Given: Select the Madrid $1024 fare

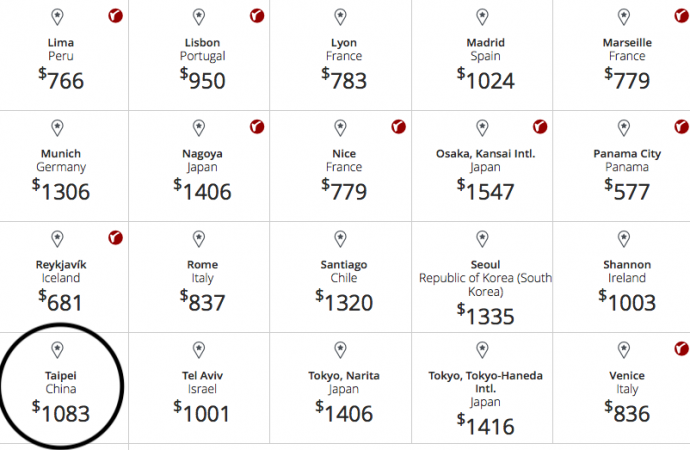Looking at the screenshot, I should tap(485, 80).
